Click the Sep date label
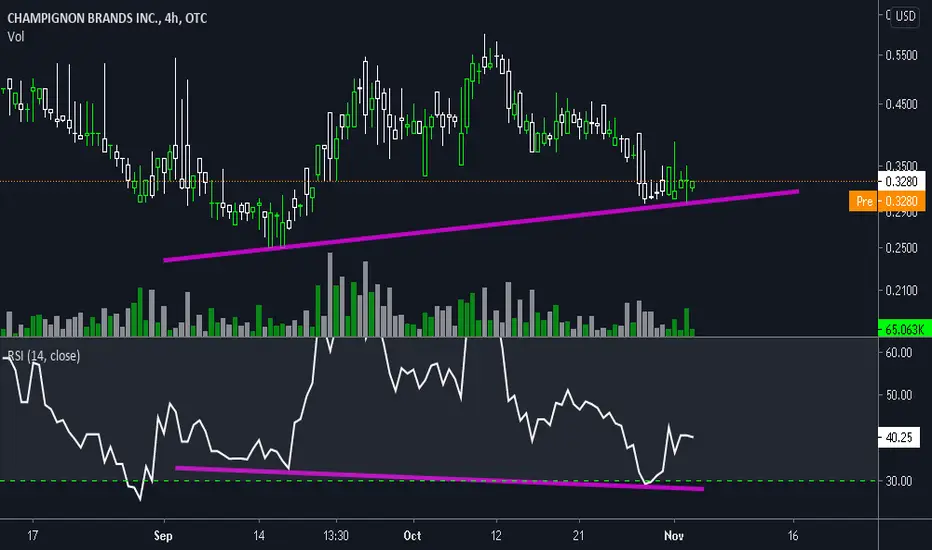 coord(163,536)
